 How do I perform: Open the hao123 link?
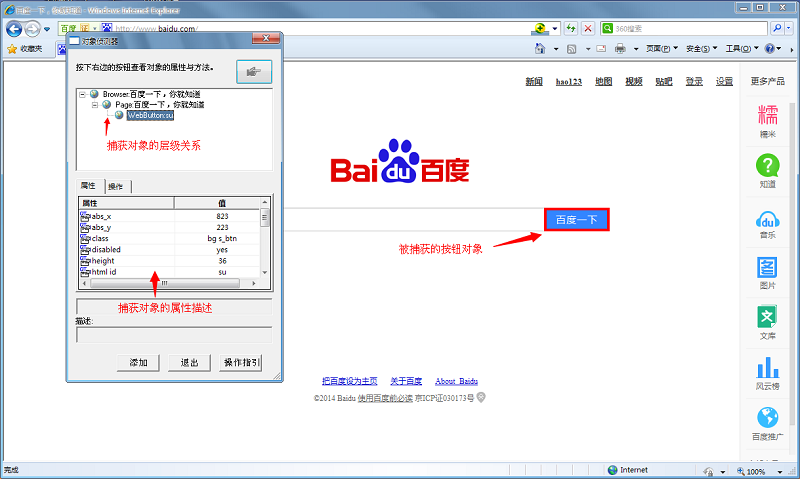(x=569, y=82)
